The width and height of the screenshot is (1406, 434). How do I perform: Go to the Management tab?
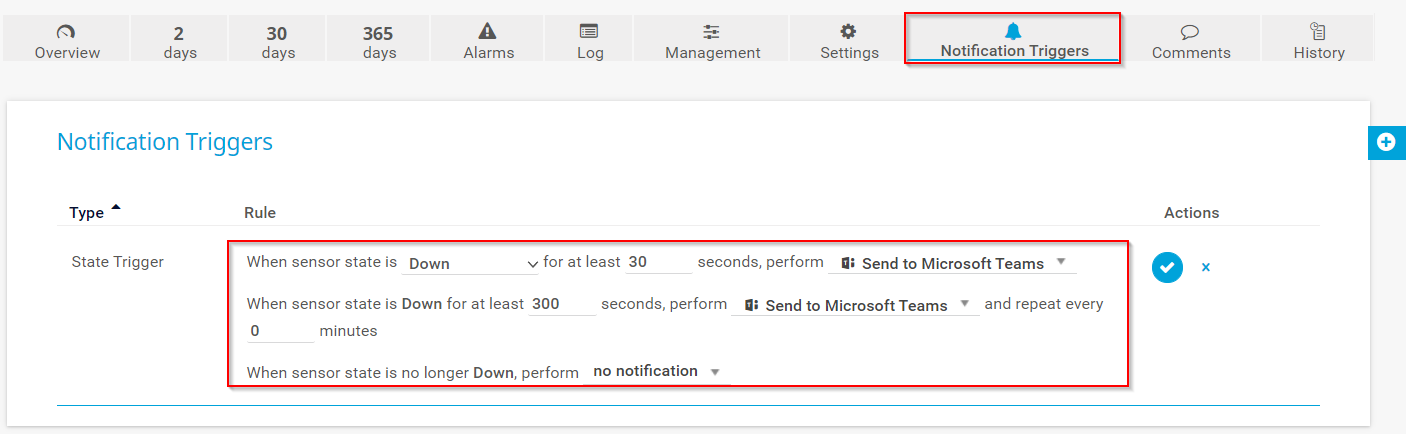(x=712, y=42)
